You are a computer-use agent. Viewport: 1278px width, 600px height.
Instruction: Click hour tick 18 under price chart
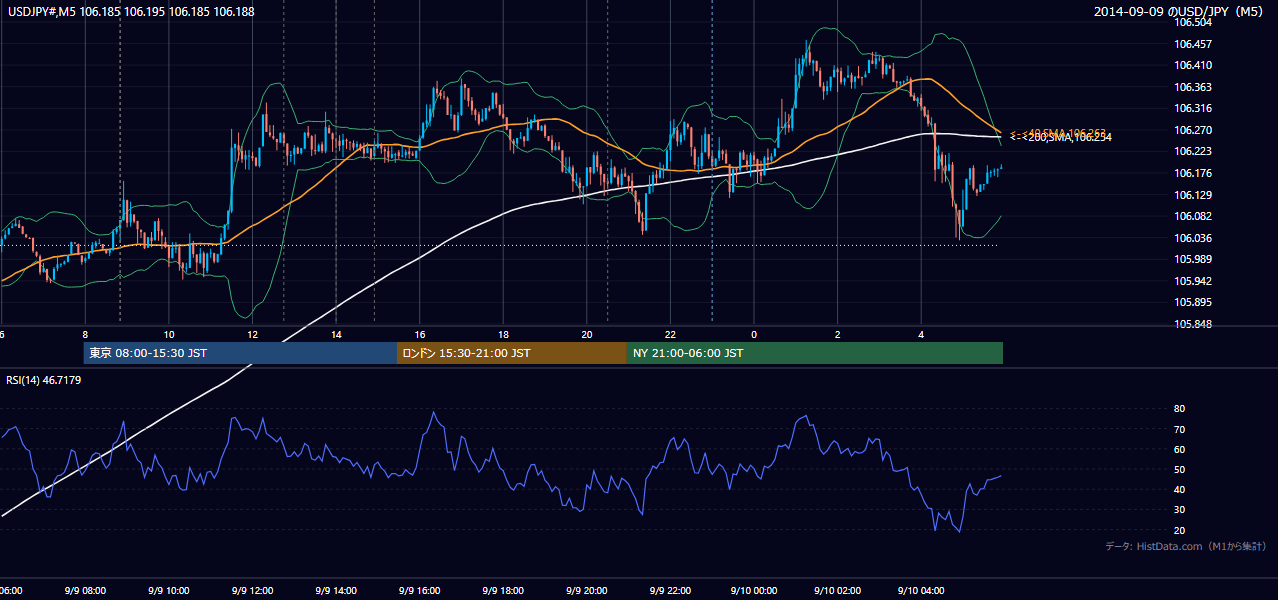click(504, 335)
